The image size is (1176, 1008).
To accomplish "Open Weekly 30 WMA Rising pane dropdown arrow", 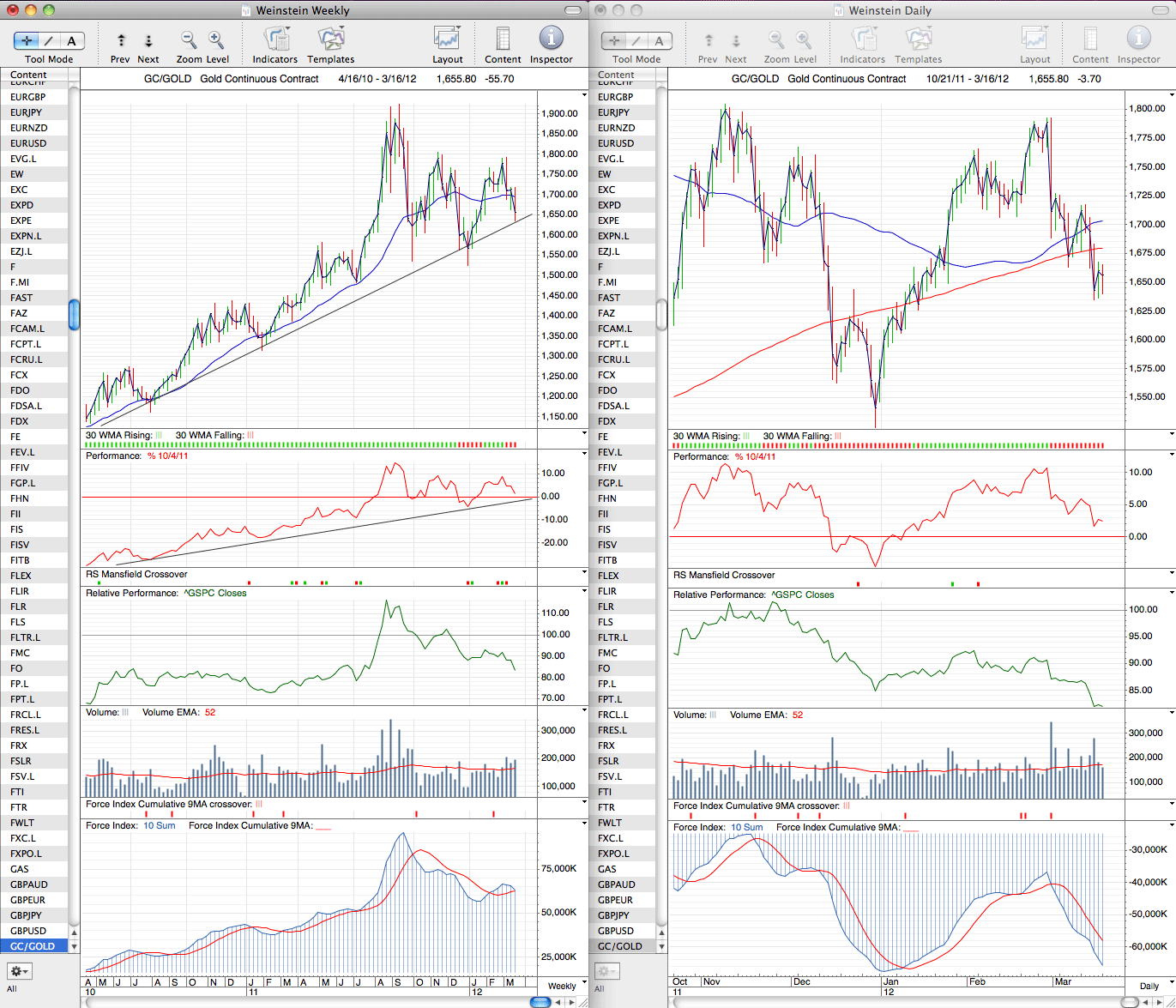I will 585,435.
